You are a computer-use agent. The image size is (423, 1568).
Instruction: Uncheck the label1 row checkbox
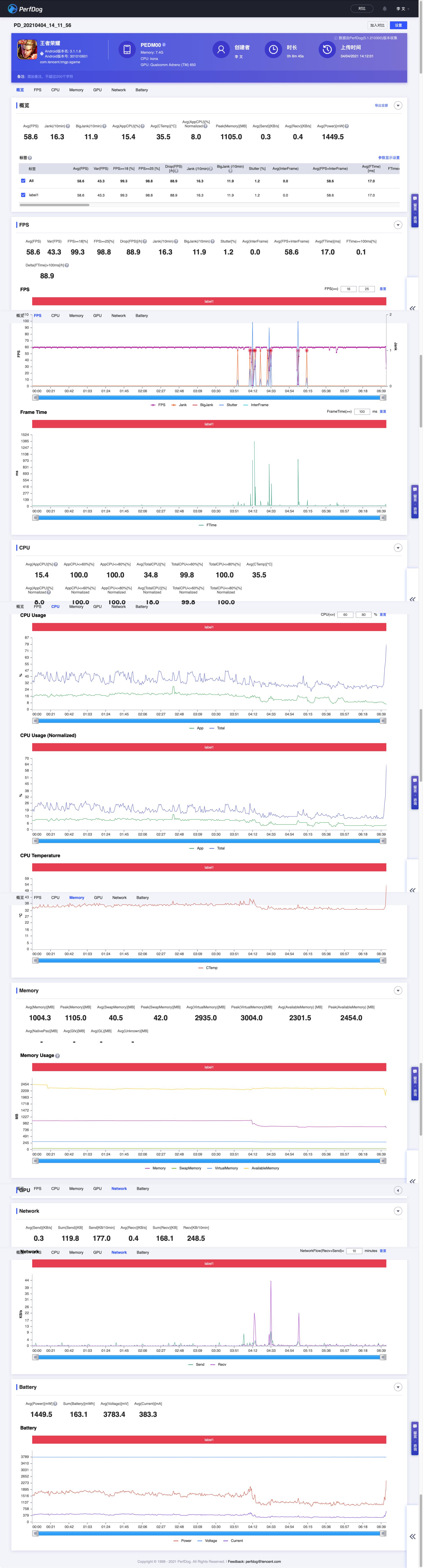pos(23,195)
